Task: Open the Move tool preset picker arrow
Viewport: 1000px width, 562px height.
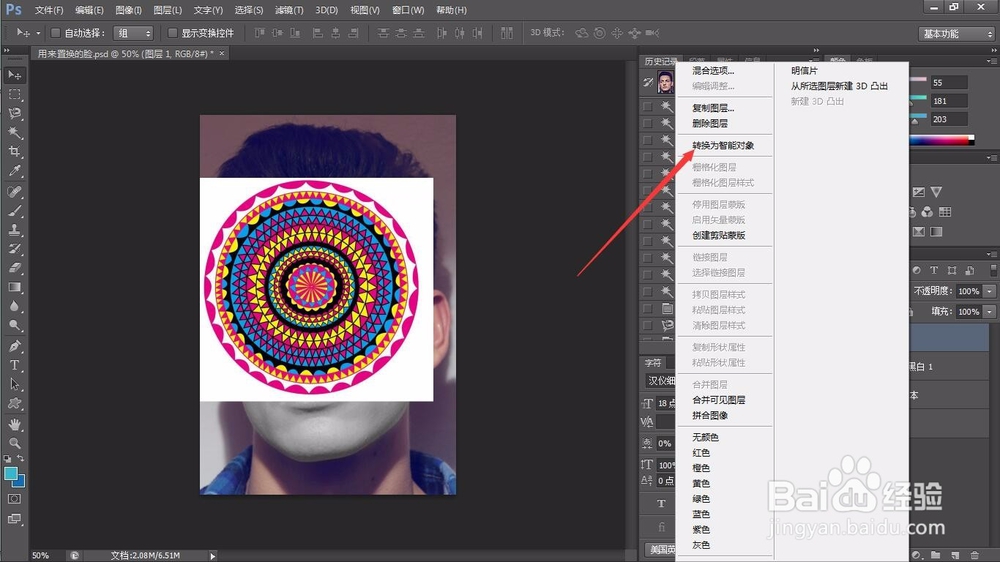Action: pos(38,33)
